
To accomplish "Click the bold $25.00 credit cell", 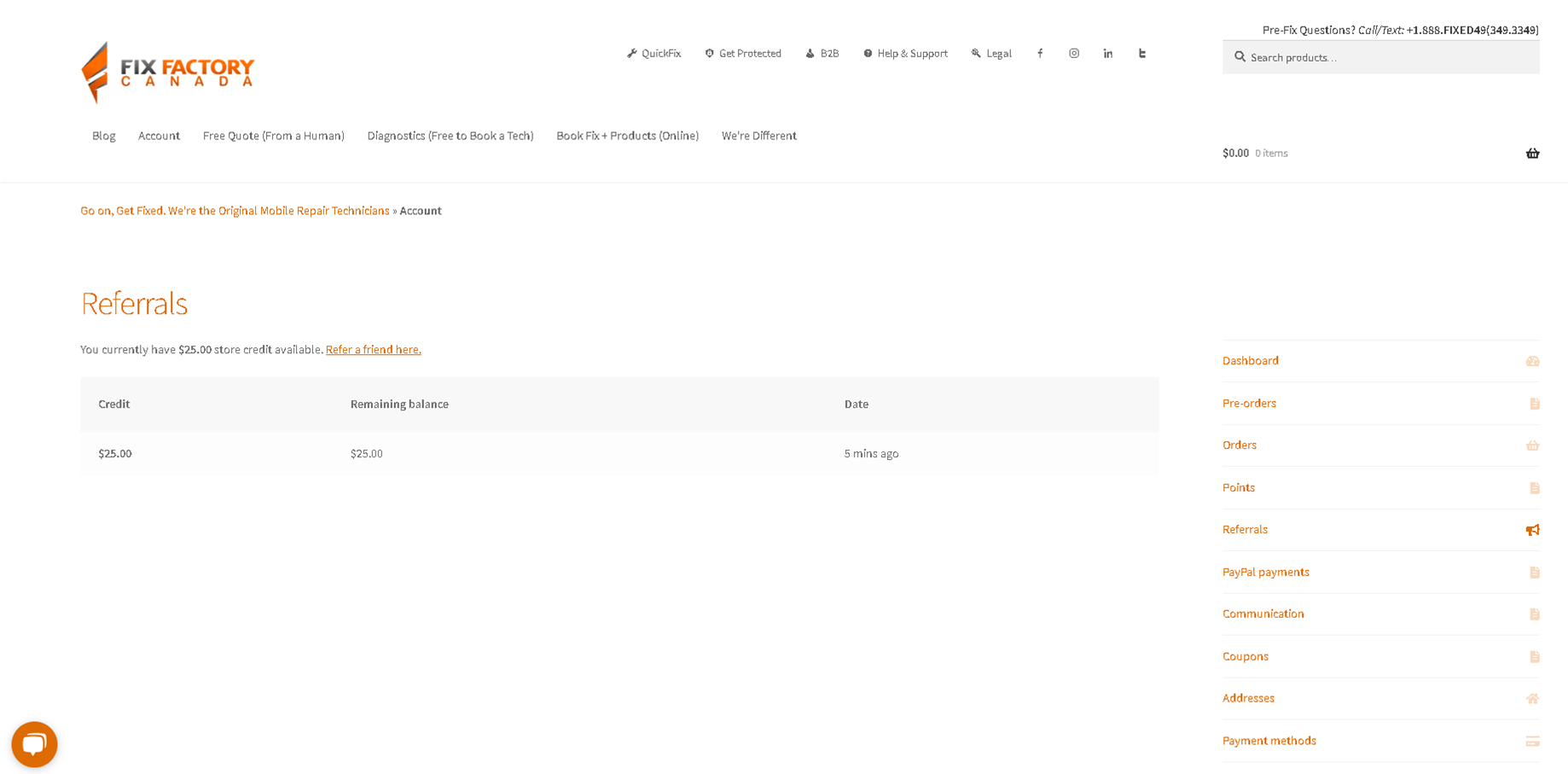I will pyautogui.click(x=115, y=454).
